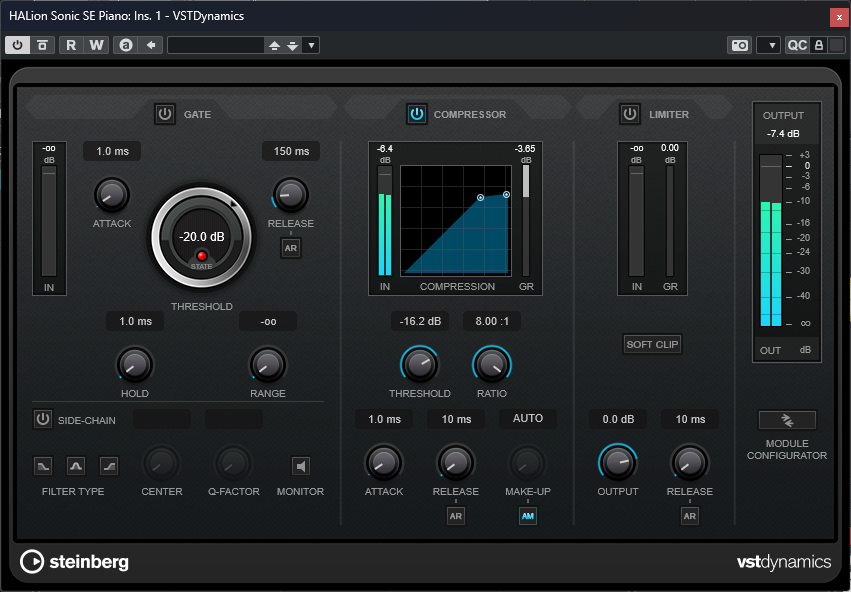Screen dimensions: 851x592
Task: Click the Gate Hold knob
Action: click(x=135, y=365)
